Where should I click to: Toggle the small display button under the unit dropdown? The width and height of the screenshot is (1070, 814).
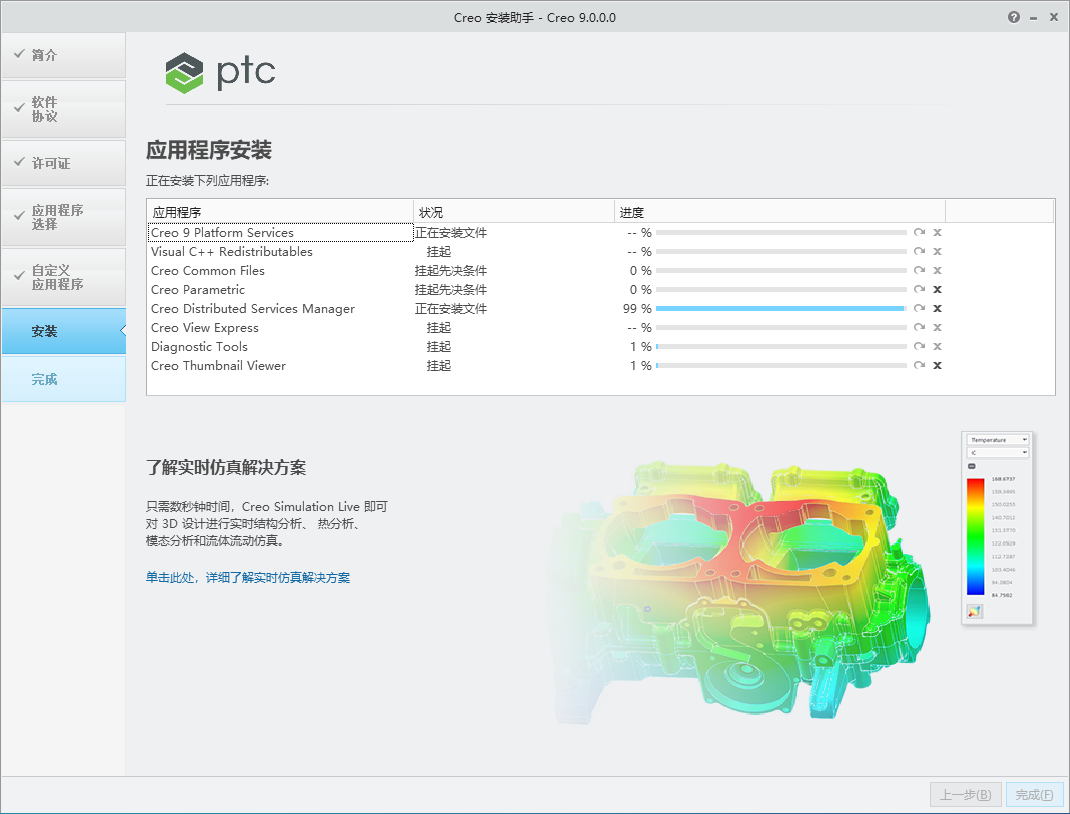click(x=971, y=465)
